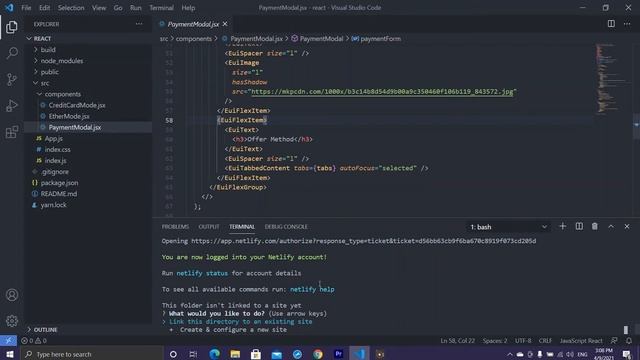Open the Search view in activity bar

coord(12,53)
